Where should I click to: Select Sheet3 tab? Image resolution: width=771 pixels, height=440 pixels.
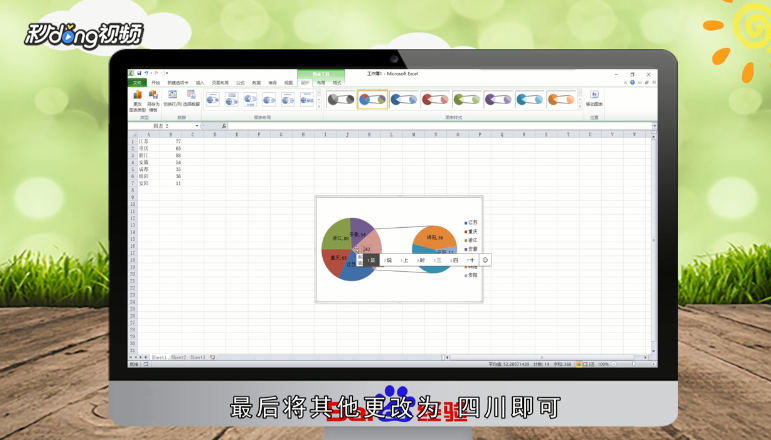coord(198,357)
